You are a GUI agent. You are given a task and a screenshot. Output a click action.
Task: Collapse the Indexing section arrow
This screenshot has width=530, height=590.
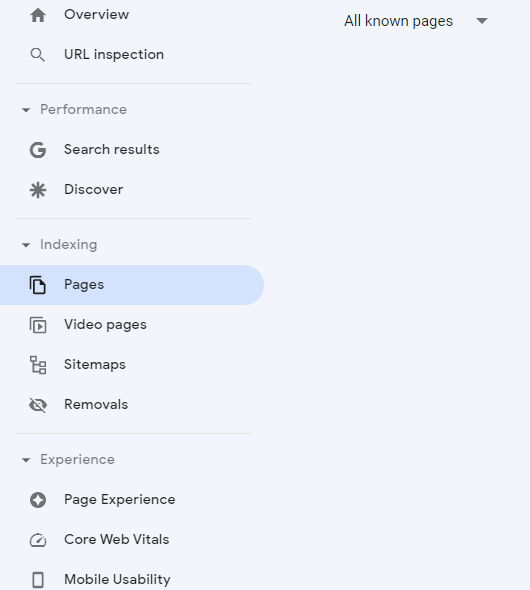coord(26,245)
